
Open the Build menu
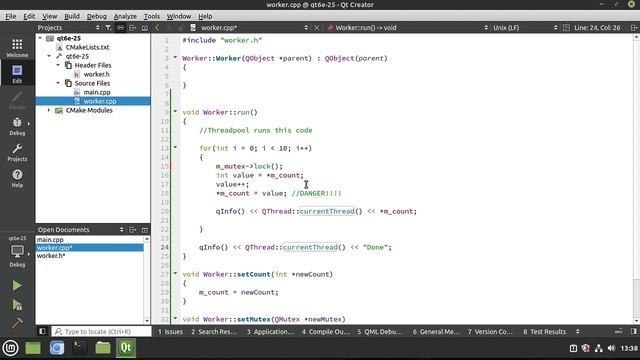pos(72,16)
